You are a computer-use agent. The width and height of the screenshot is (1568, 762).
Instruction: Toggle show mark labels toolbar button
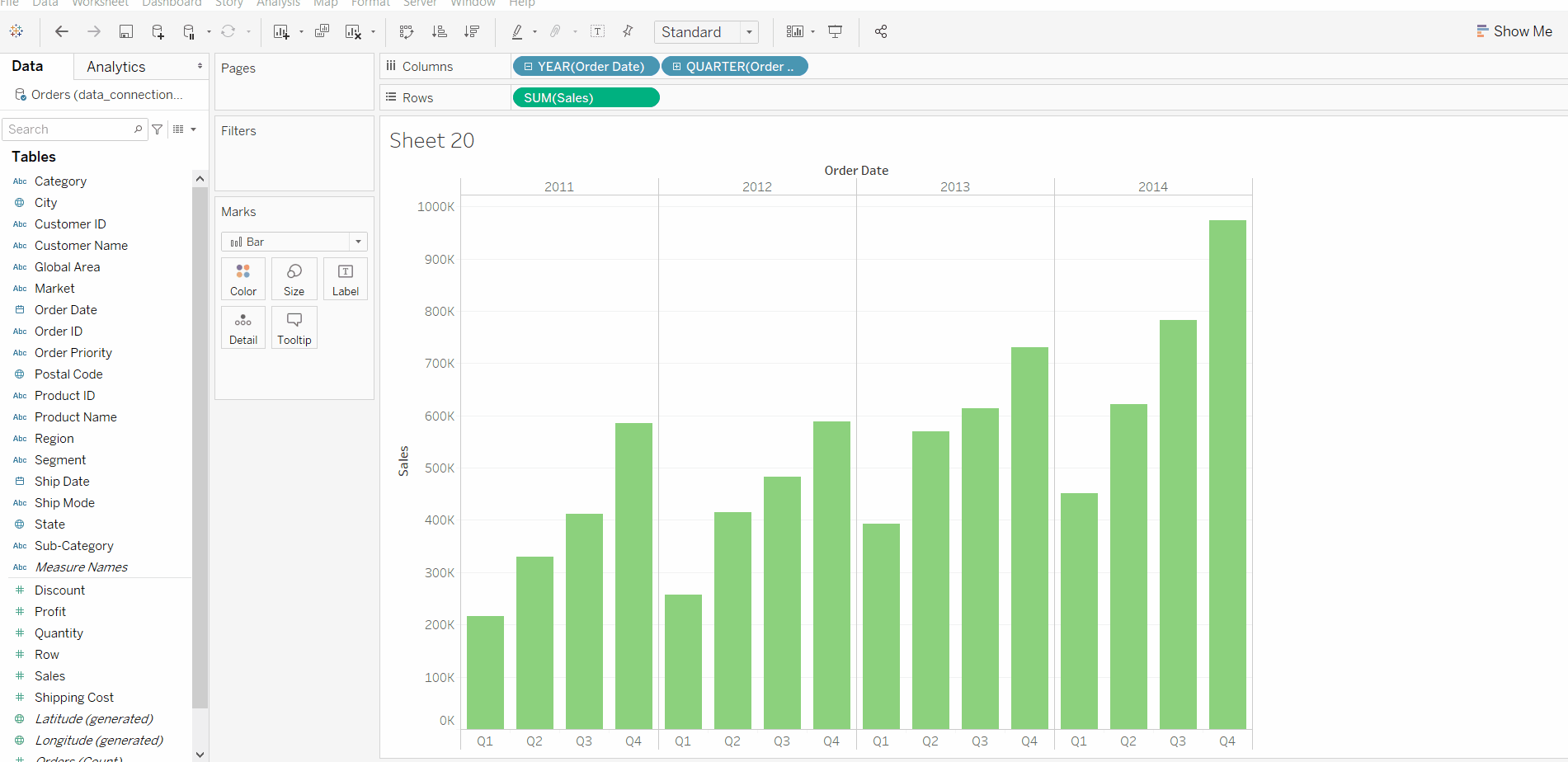pos(598,31)
